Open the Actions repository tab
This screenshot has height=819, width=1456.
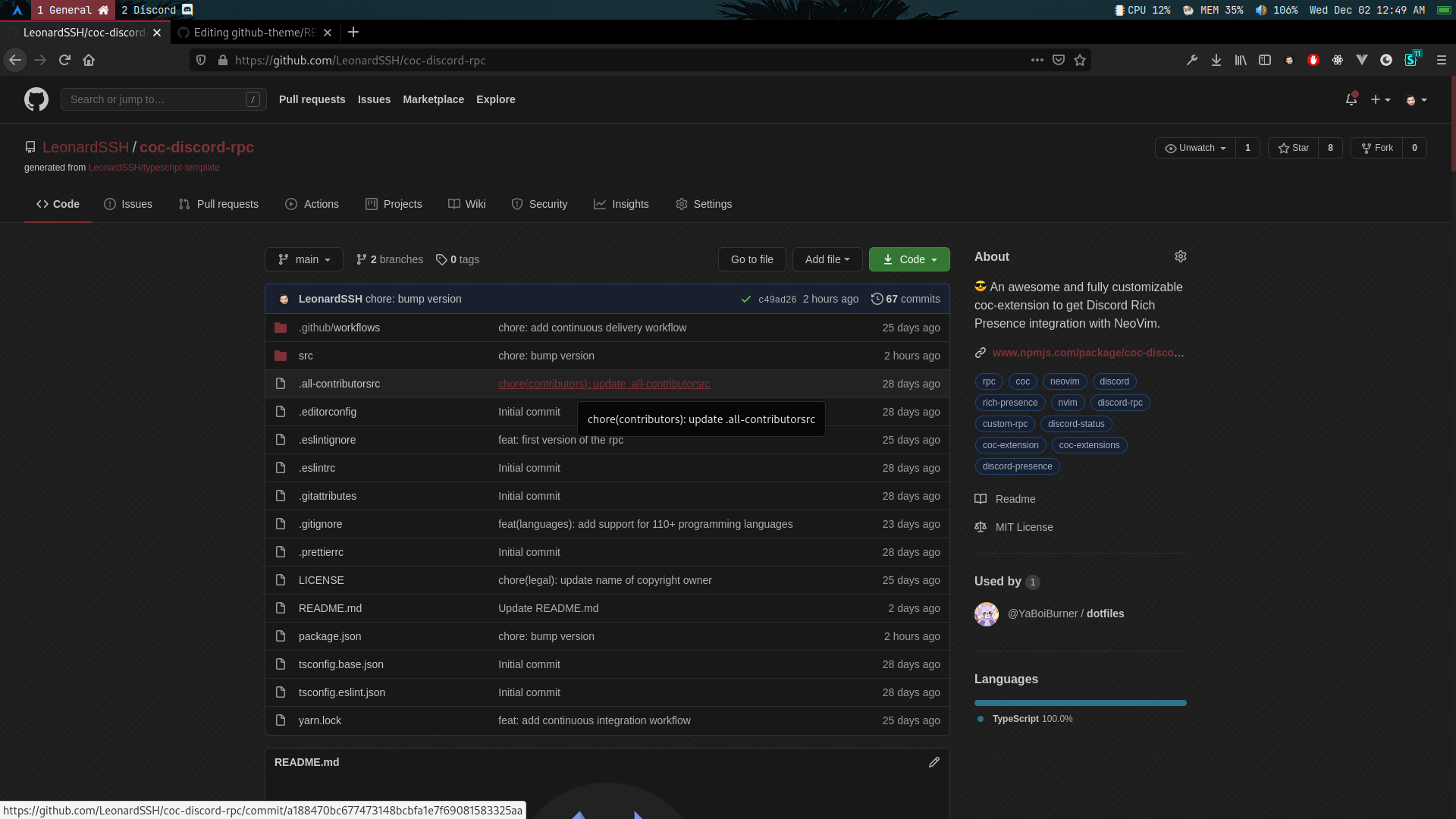point(312,204)
